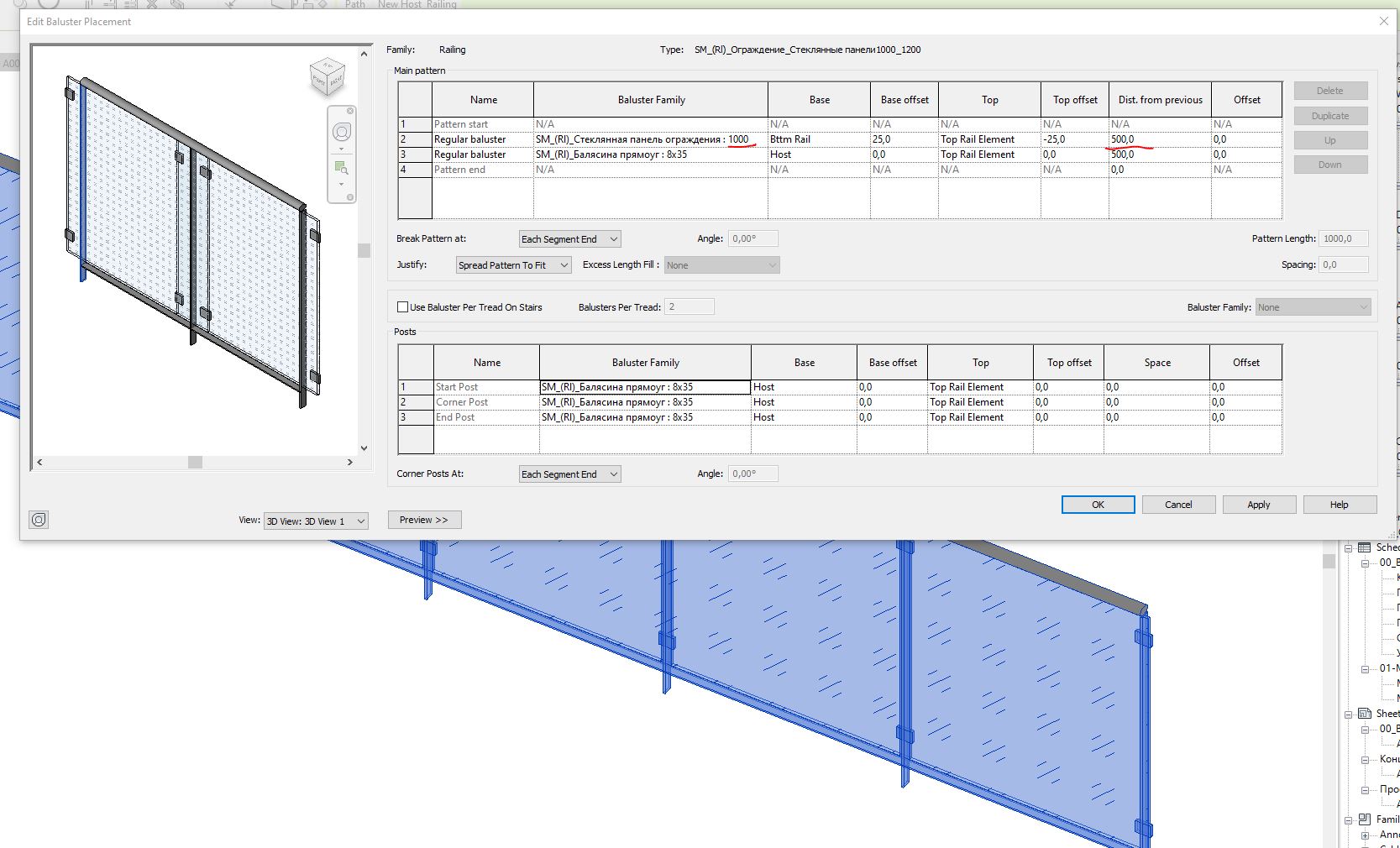Enable Use Baluster Per Tread On Stairs
This screenshot has height=848, width=1400.
[402, 307]
